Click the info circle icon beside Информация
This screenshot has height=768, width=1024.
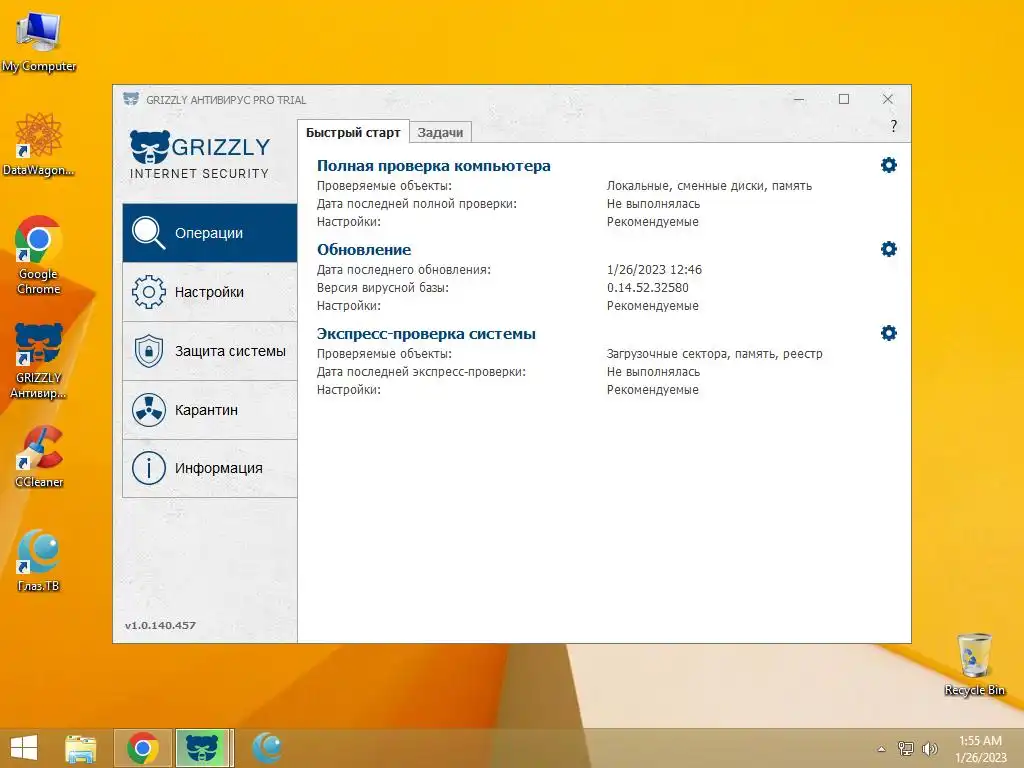click(x=148, y=468)
